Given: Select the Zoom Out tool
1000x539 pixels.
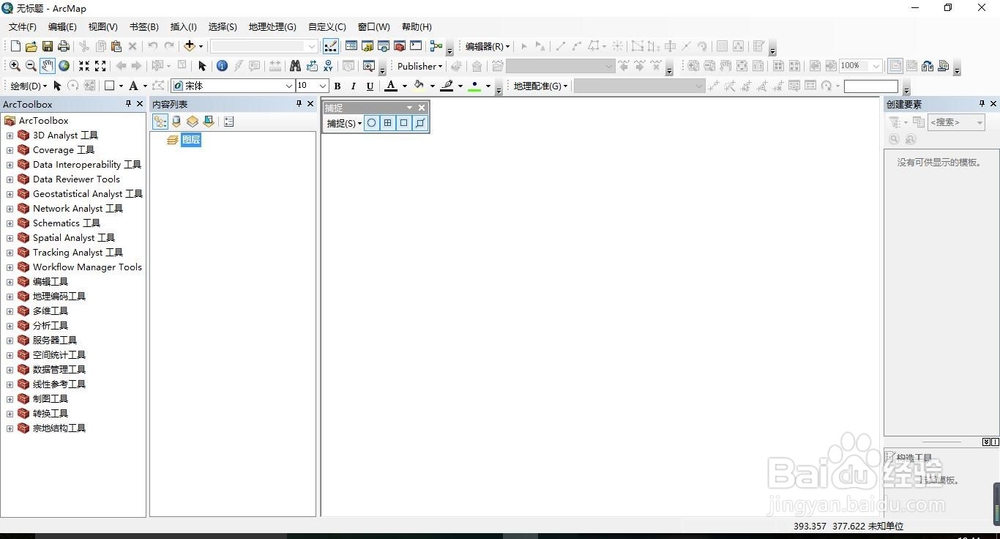Looking at the screenshot, I should (x=31, y=66).
